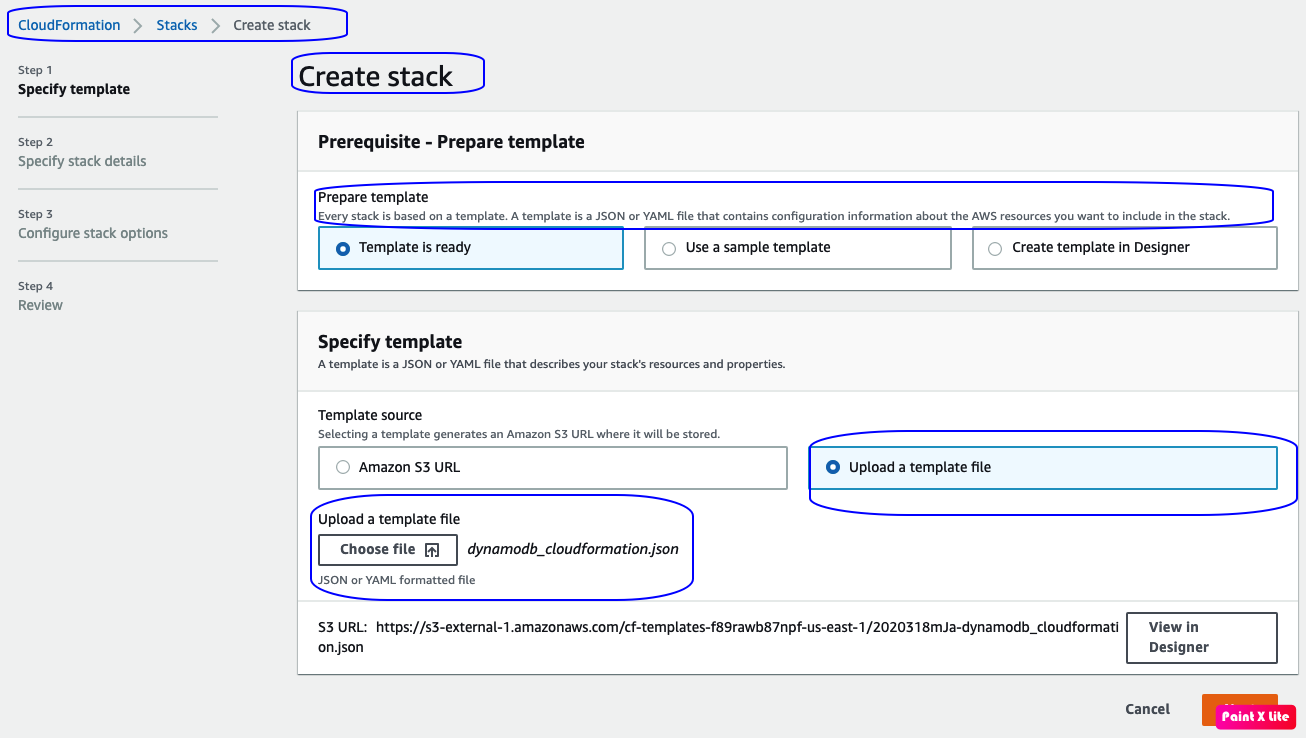Go to Step 2 'Specify stack details'
Screen dimensions: 1306x738
pyautogui.click(x=82, y=161)
